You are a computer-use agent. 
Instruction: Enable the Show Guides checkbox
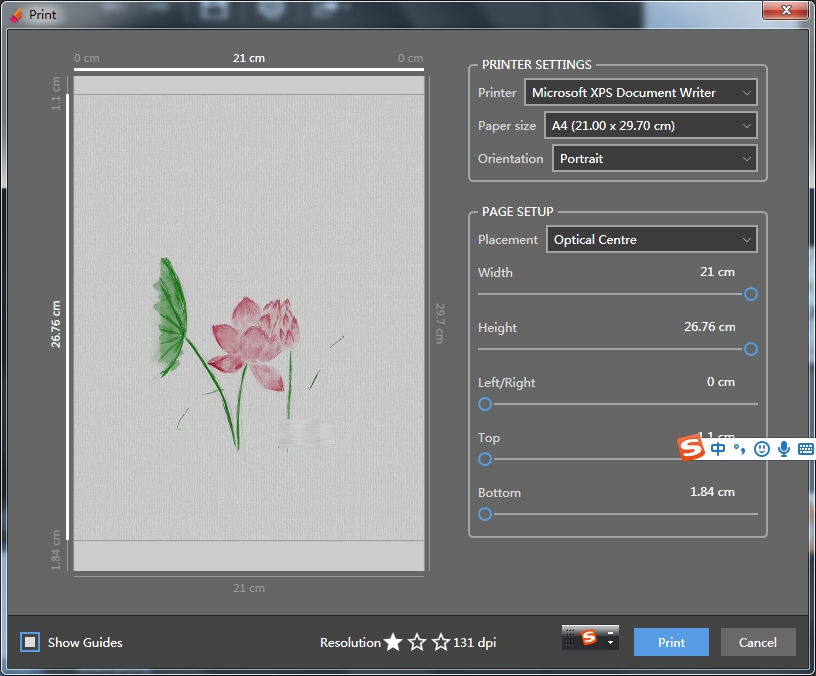click(x=30, y=642)
